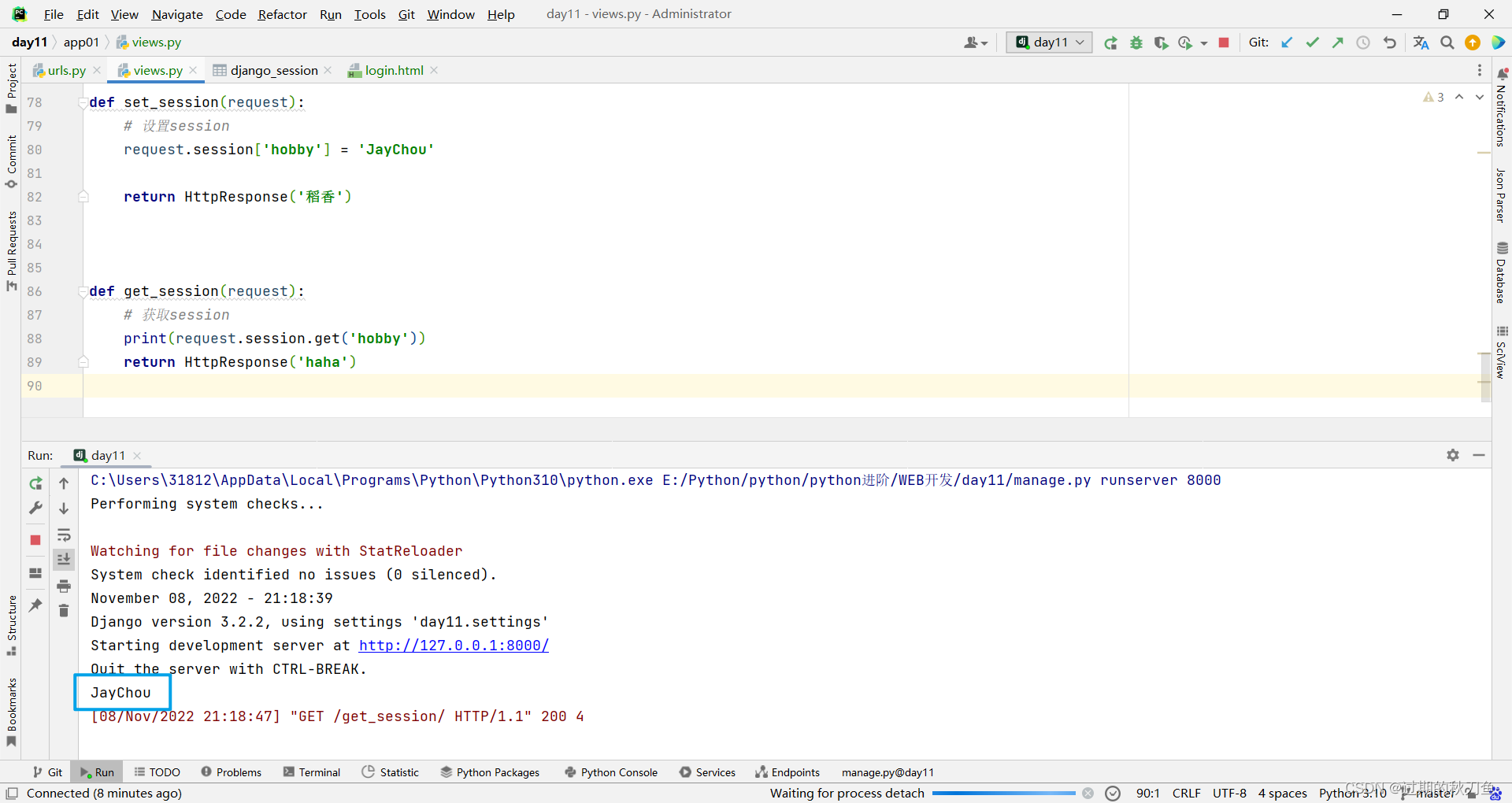Toggle soft-wrap in Run console
This screenshot has height=803, width=1512.
point(64,535)
